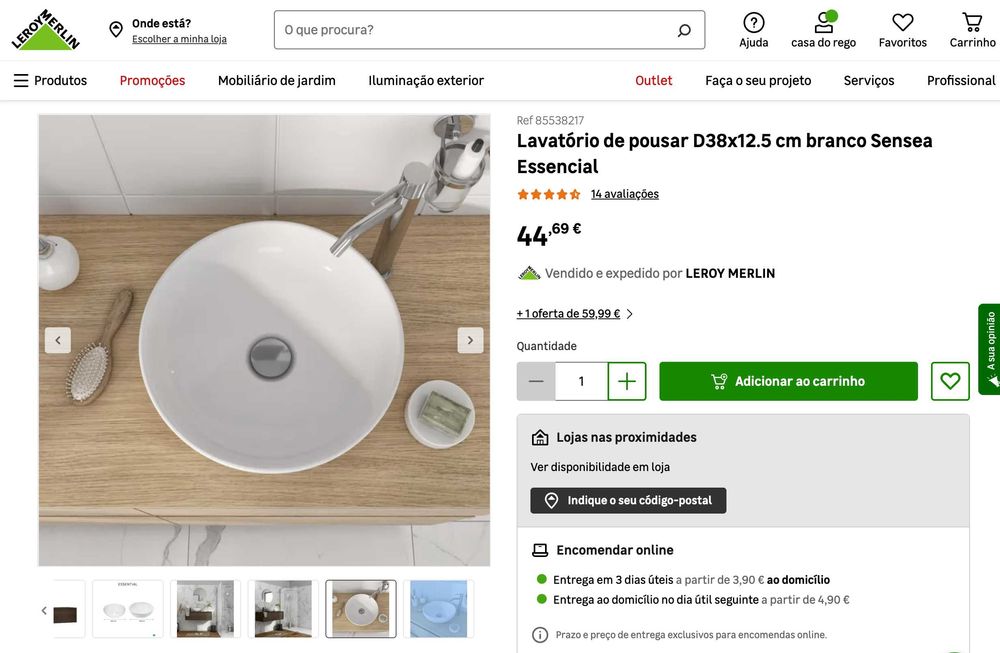Image resolution: width=1000 pixels, height=653 pixels.
Task: Click the store location pin icon
Action: pyautogui.click(x=116, y=30)
